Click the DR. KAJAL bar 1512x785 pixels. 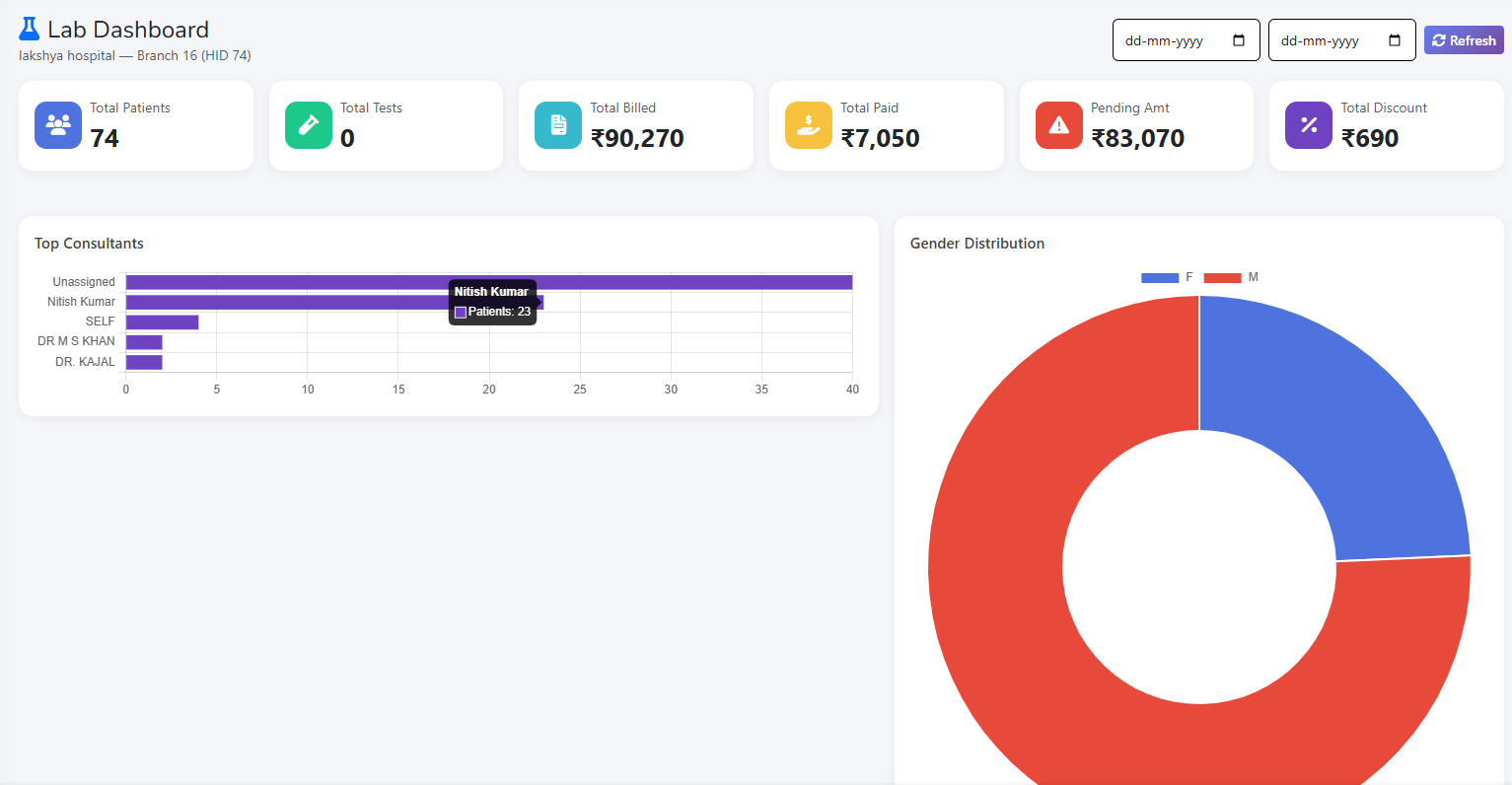tap(144, 362)
